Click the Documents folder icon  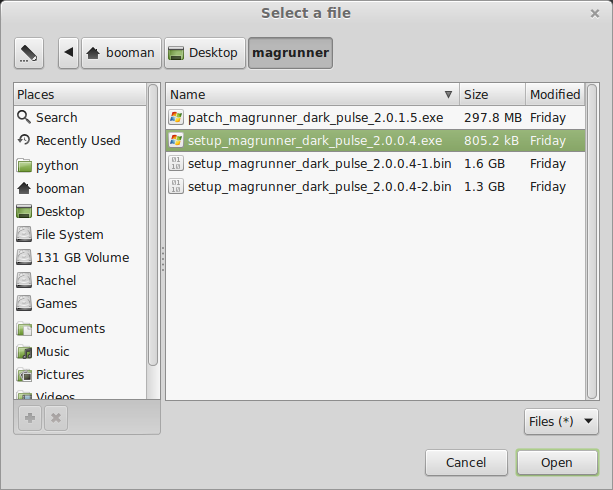24,328
